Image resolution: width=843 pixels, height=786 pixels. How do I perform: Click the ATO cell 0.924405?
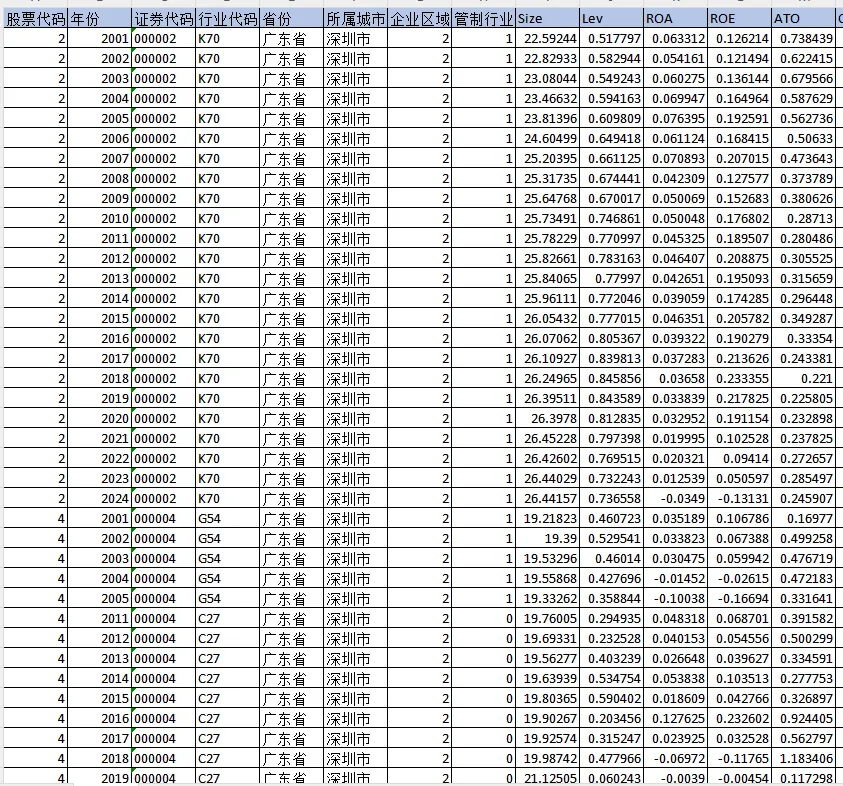point(803,718)
